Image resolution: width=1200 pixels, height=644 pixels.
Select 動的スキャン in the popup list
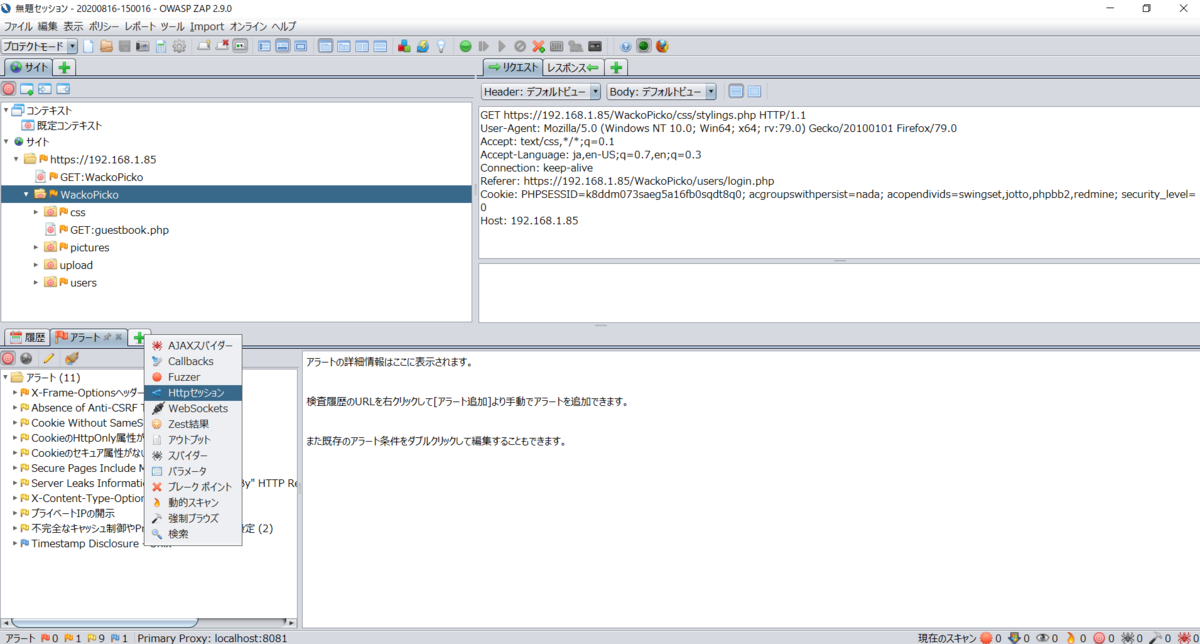tap(192, 502)
